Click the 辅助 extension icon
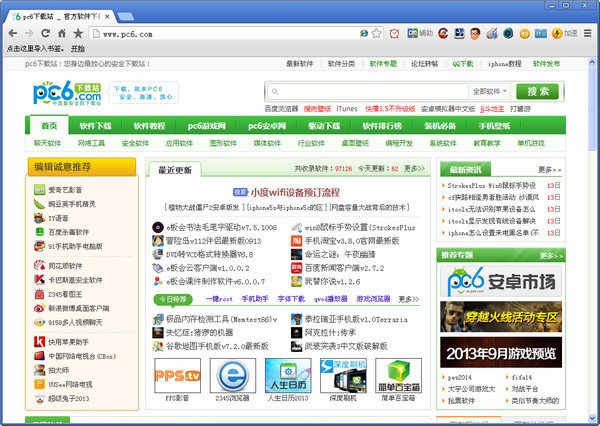This screenshot has height=426, width=600. 420,34
